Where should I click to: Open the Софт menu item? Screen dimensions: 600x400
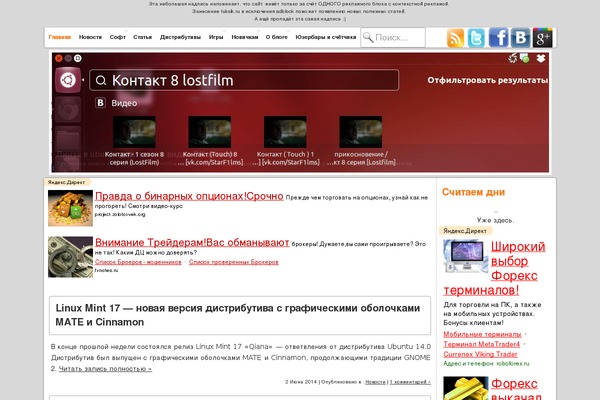click(117, 37)
